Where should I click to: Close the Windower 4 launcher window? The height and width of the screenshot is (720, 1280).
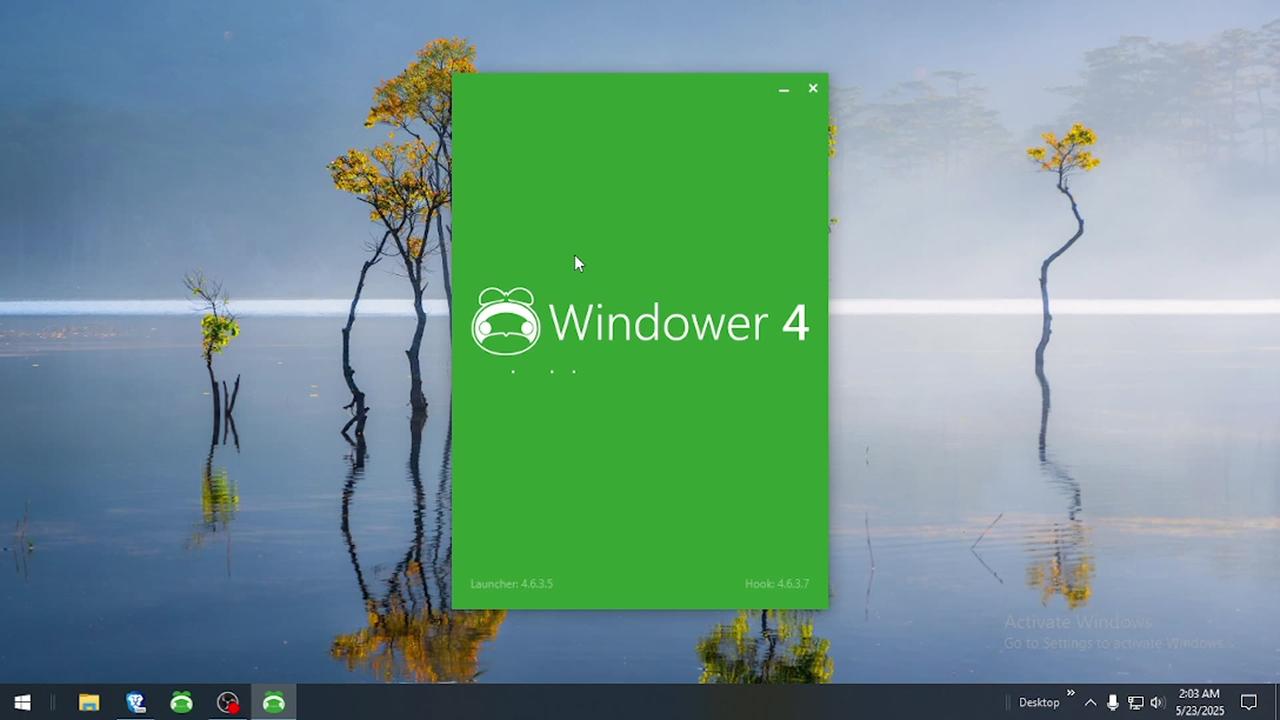(x=813, y=88)
